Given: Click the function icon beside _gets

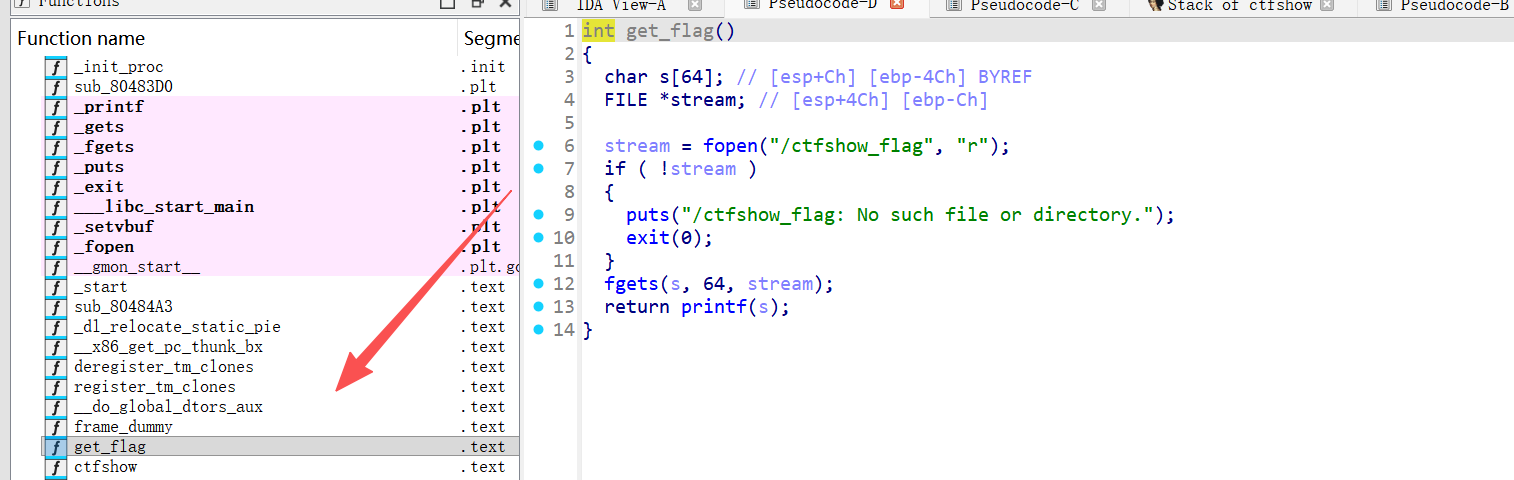Looking at the screenshot, I should coord(55,127).
